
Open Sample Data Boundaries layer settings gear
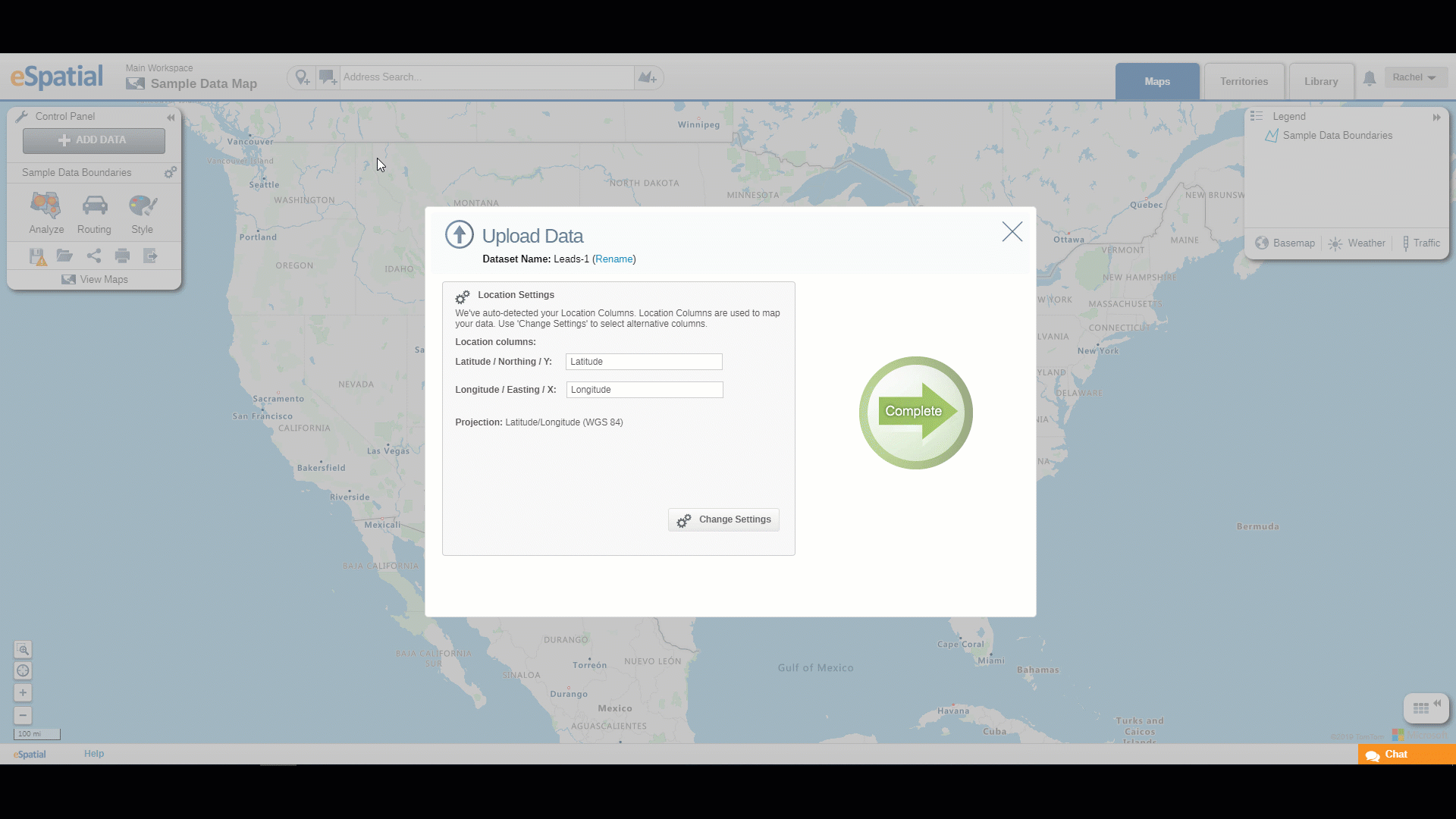pos(171,173)
